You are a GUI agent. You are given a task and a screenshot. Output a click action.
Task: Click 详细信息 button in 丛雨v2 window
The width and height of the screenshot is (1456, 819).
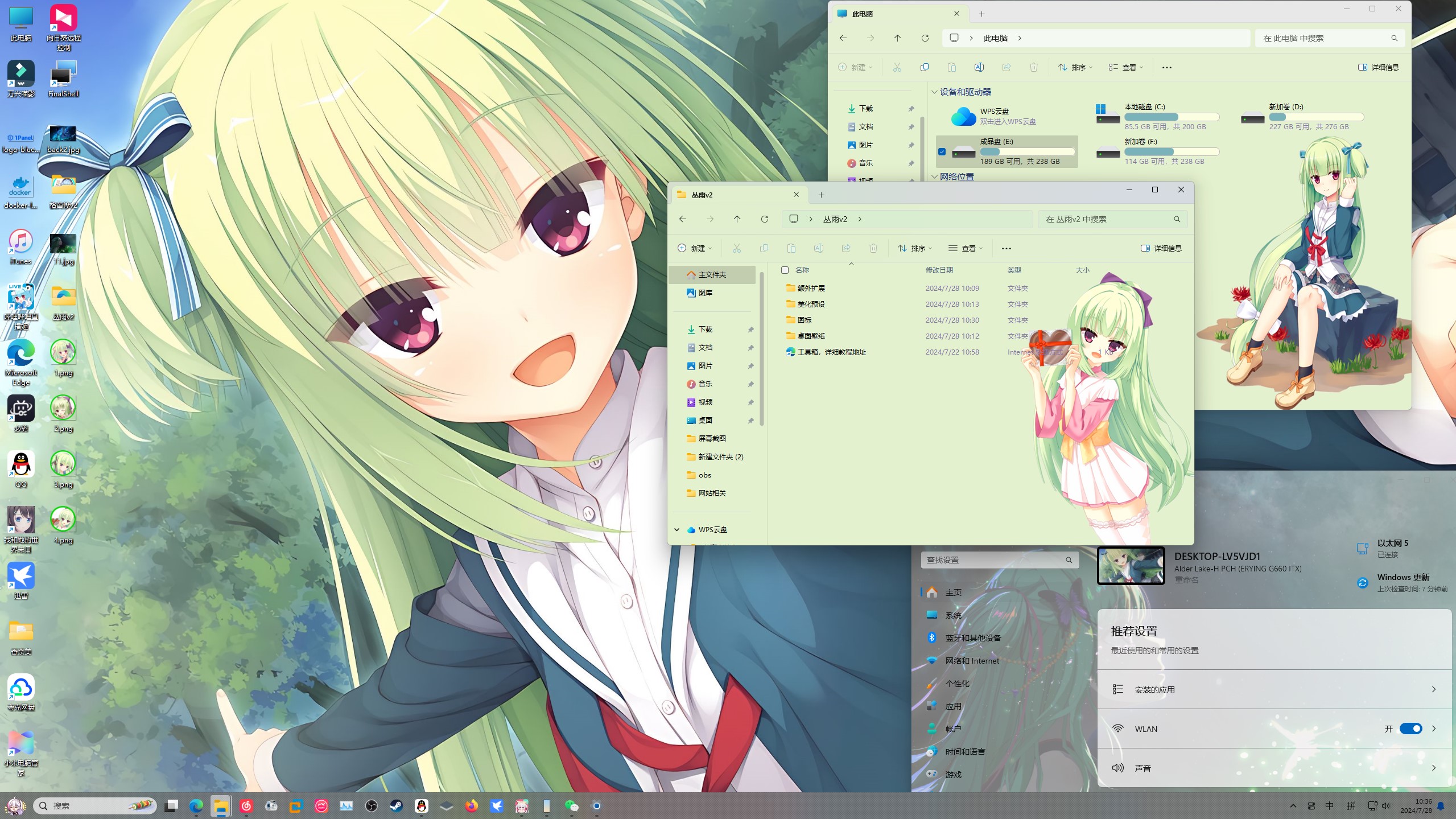(1161, 248)
